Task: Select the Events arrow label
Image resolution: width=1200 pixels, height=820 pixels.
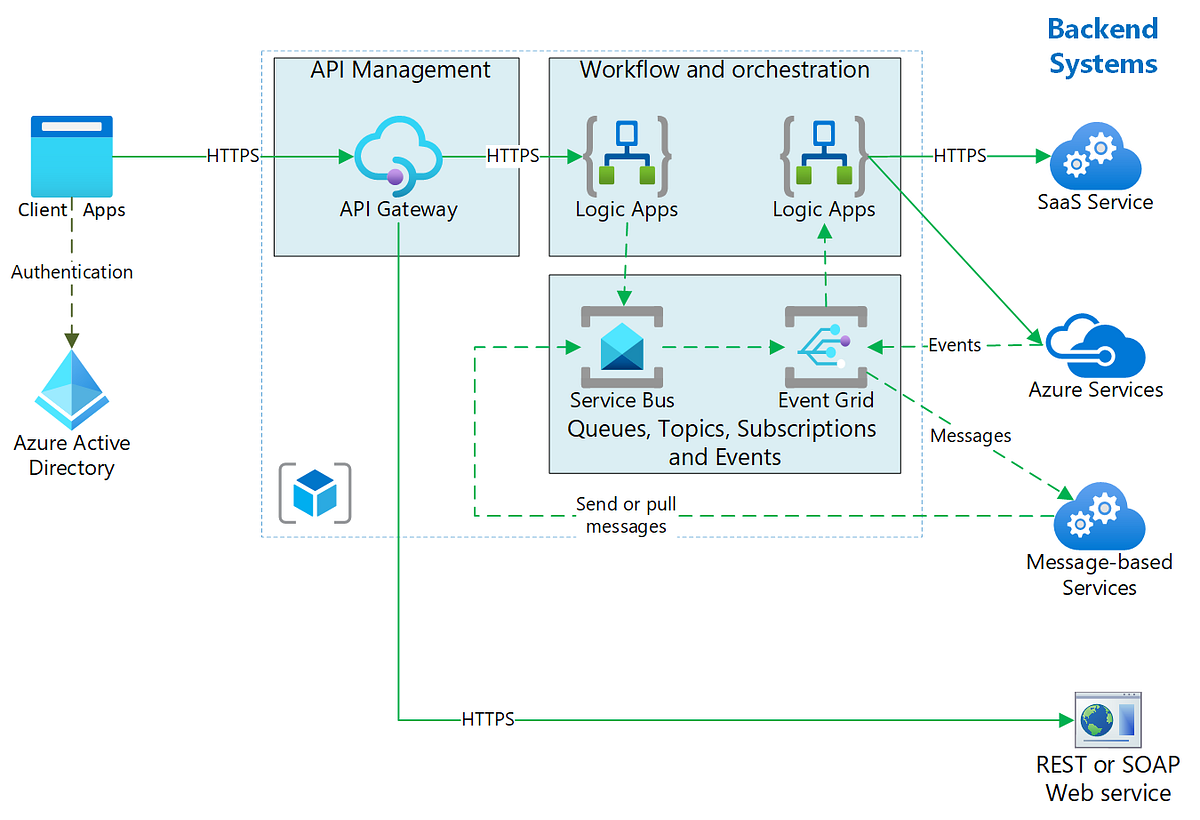Action: point(953,344)
